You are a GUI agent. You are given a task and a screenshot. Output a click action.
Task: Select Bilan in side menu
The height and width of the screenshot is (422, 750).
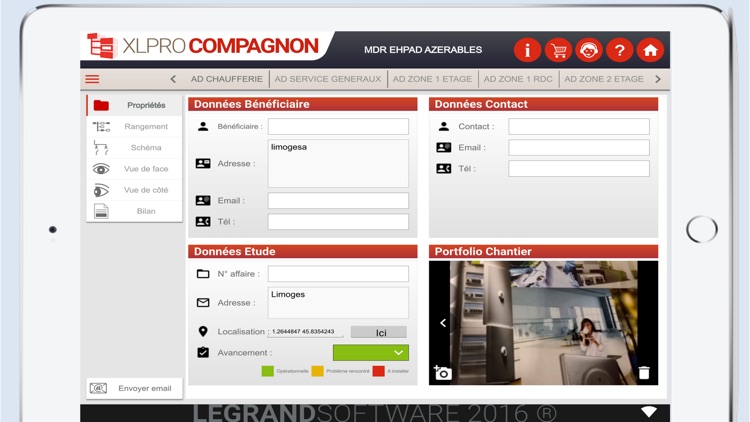[134, 211]
